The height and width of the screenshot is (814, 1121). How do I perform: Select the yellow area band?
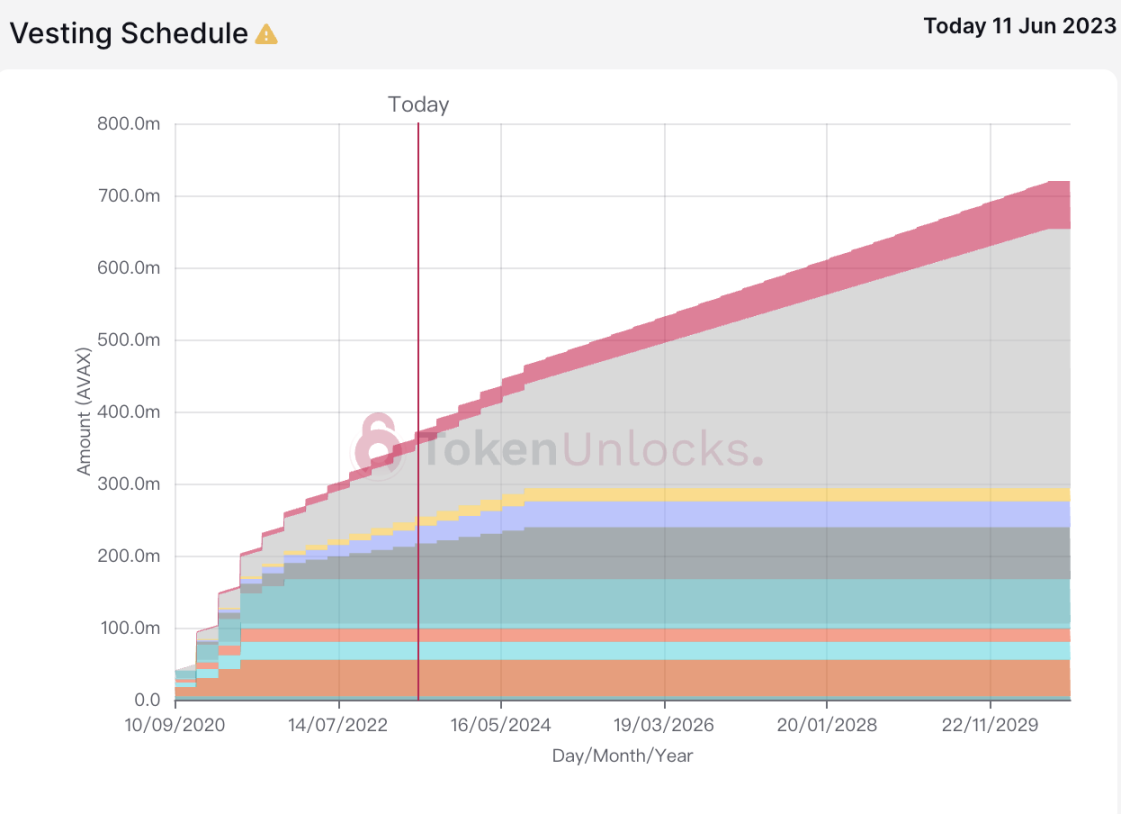click(786, 495)
